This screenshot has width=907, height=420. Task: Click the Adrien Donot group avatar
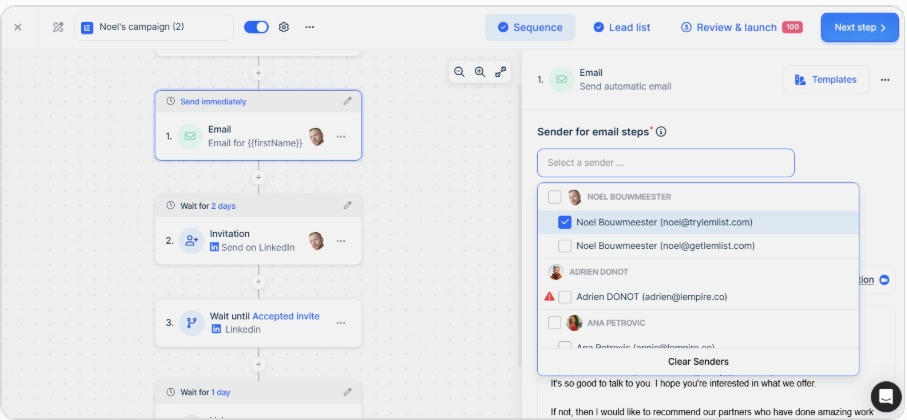pyautogui.click(x=556, y=272)
